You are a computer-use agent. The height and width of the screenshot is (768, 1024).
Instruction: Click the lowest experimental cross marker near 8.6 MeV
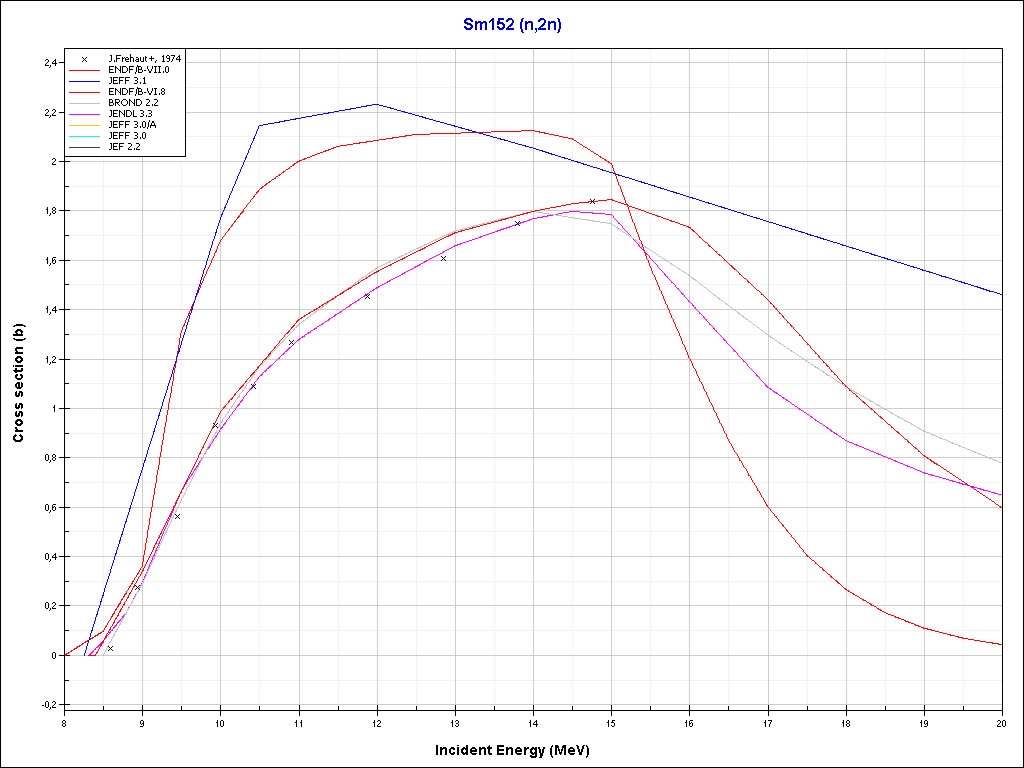(110, 648)
